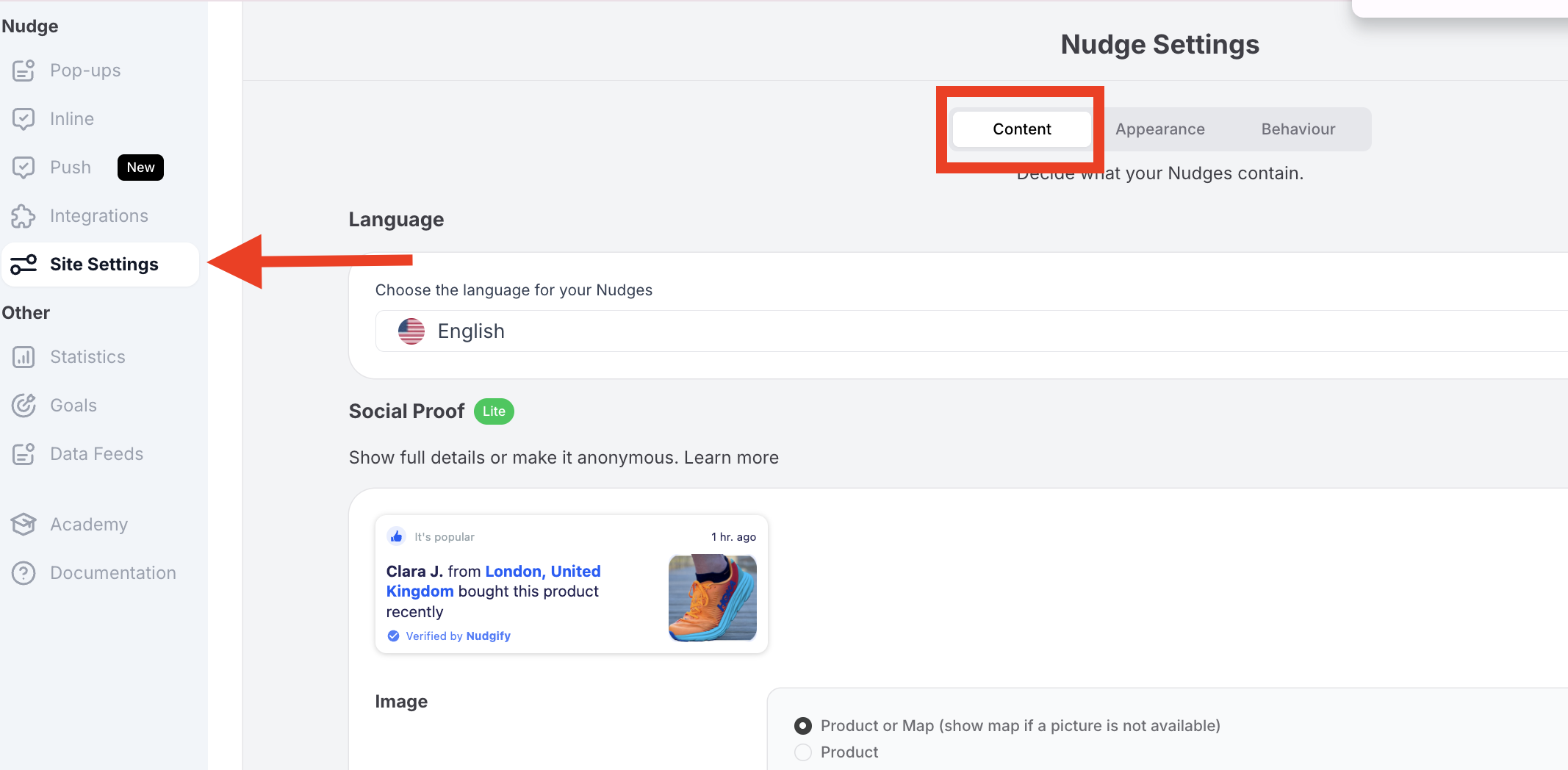Click the Clara J. name text
The width and height of the screenshot is (1568, 770).
tap(414, 572)
